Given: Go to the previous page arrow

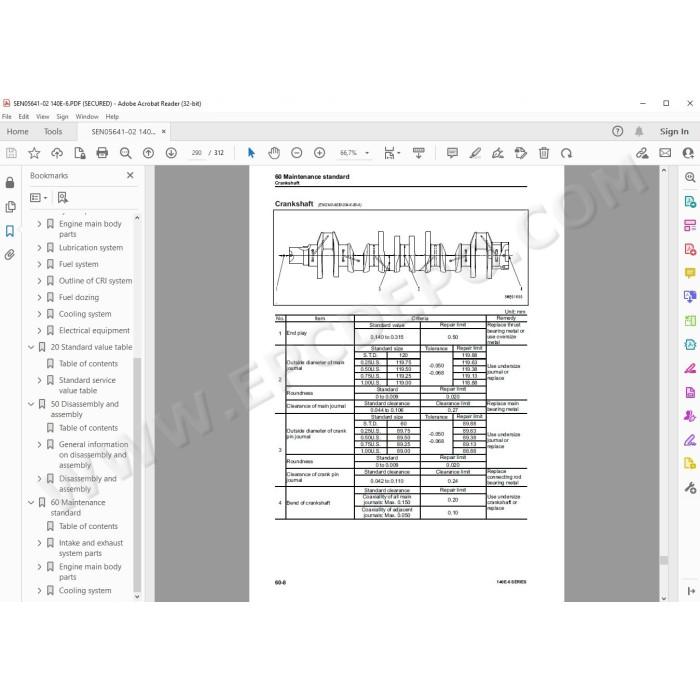Looking at the screenshot, I should 148,153.
